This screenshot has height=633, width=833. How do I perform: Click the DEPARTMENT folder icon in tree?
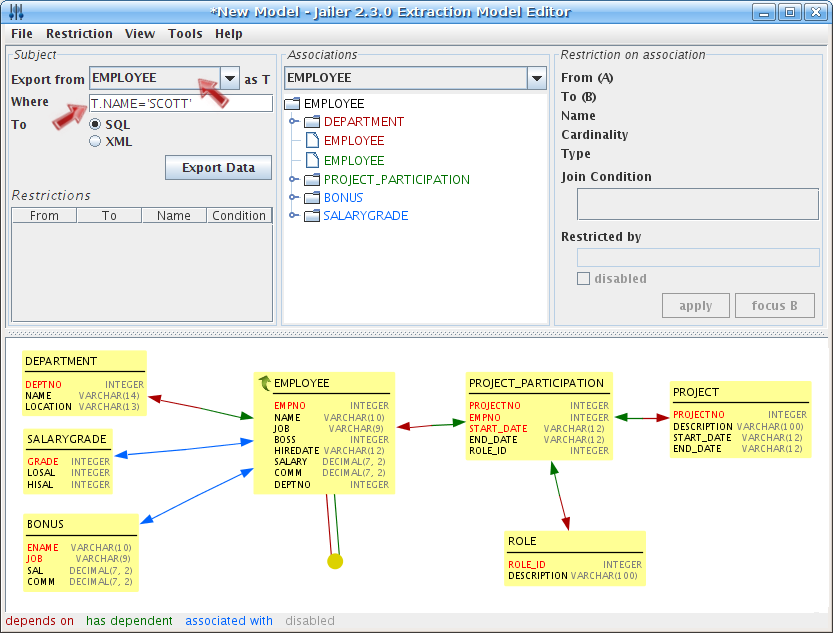coord(311,122)
